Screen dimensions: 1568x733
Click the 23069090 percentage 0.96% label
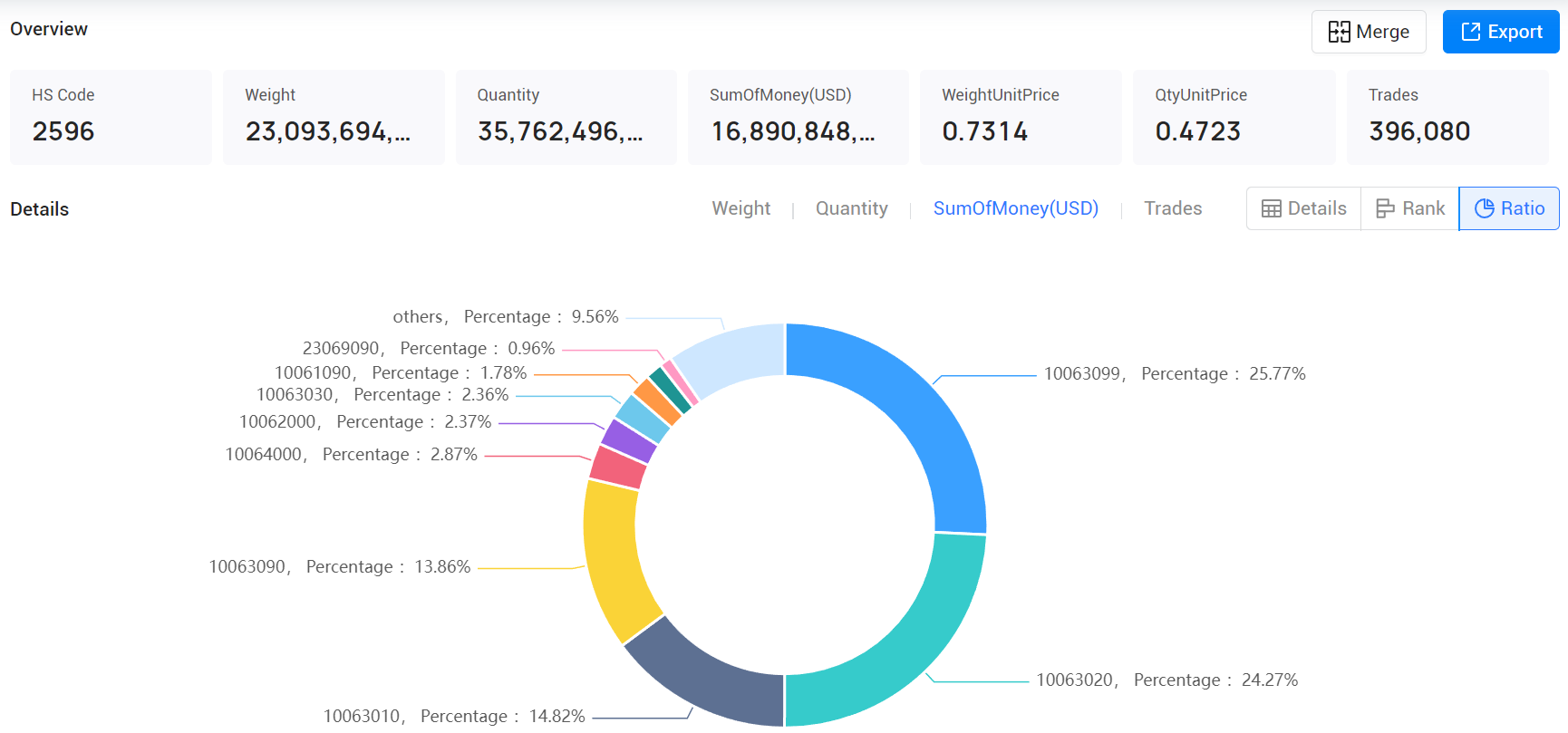429,348
